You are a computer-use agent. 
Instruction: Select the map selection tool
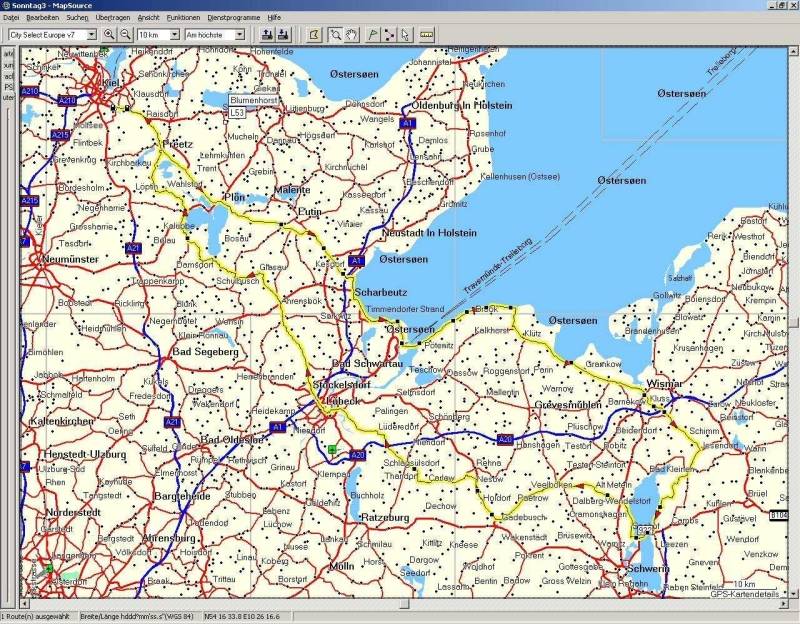pos(313,34)
